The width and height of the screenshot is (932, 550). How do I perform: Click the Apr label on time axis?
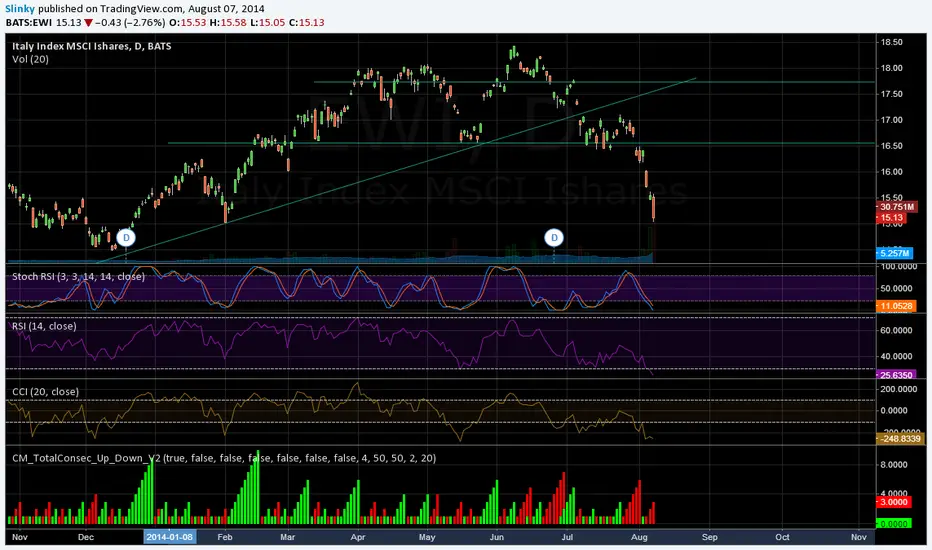358,537
